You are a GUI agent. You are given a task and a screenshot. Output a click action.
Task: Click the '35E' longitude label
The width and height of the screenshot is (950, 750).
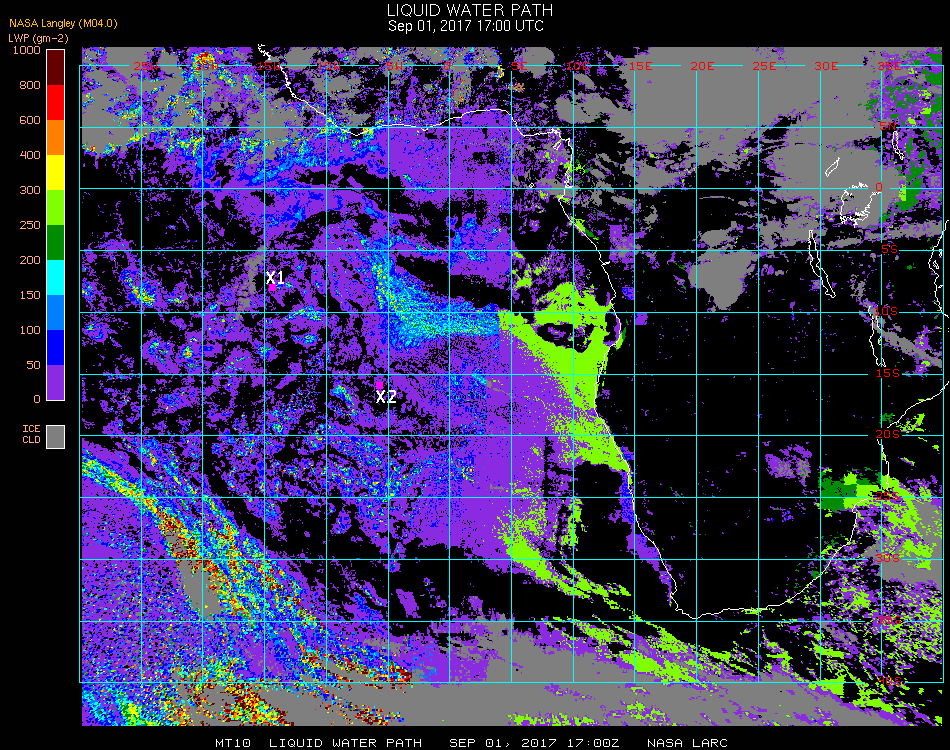pos(889,65)
